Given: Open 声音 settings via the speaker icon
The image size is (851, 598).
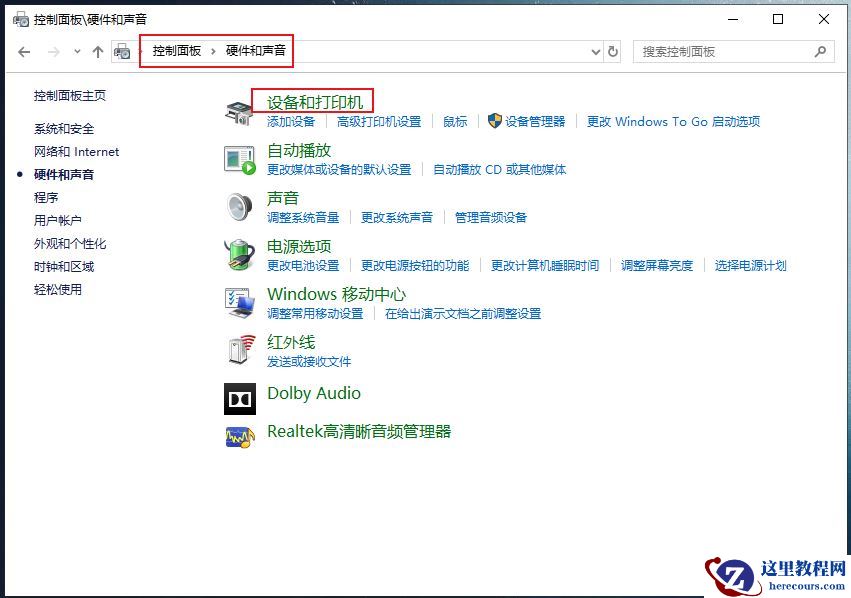Looking at the screenshot, I should 239,206.
